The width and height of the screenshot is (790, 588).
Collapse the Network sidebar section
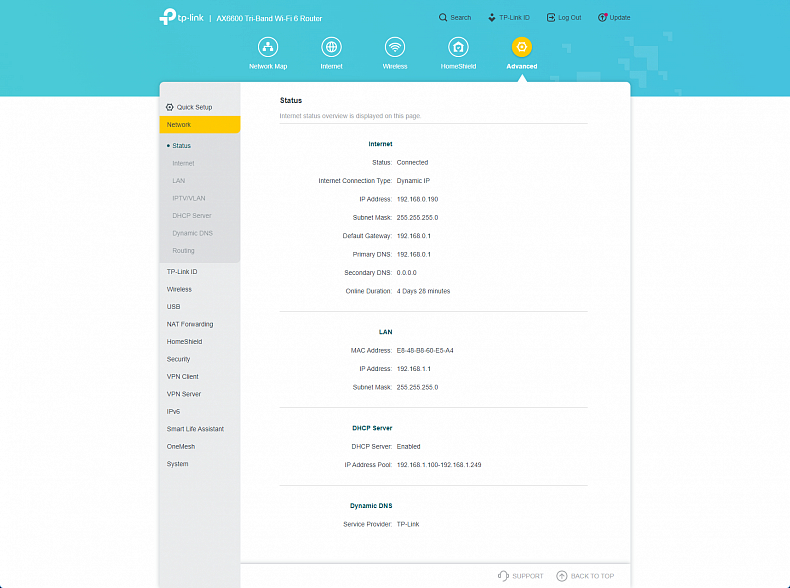[199, 125]
